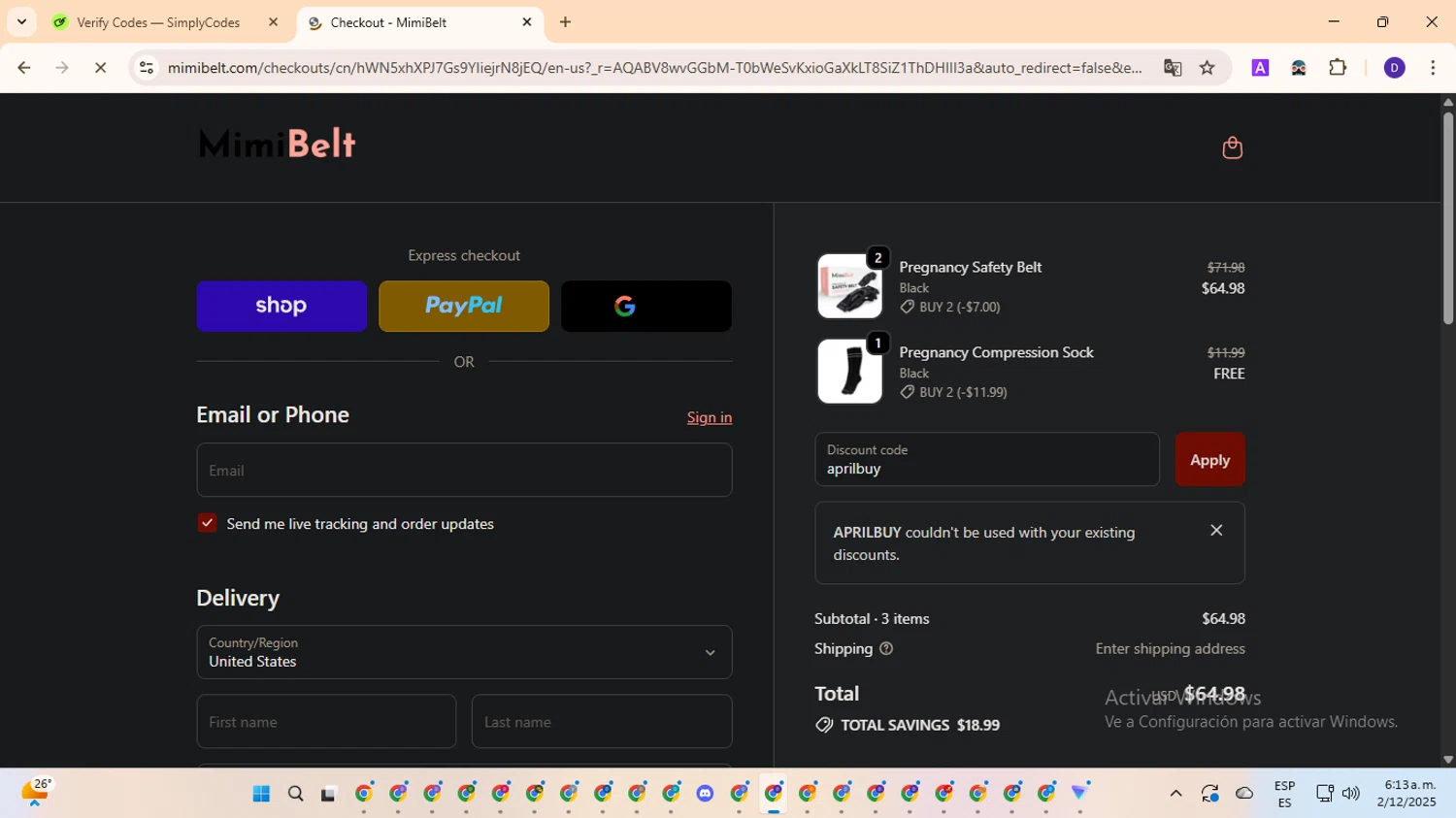Open Pregnancy Compression Sock thumbnail

[849, 371]
